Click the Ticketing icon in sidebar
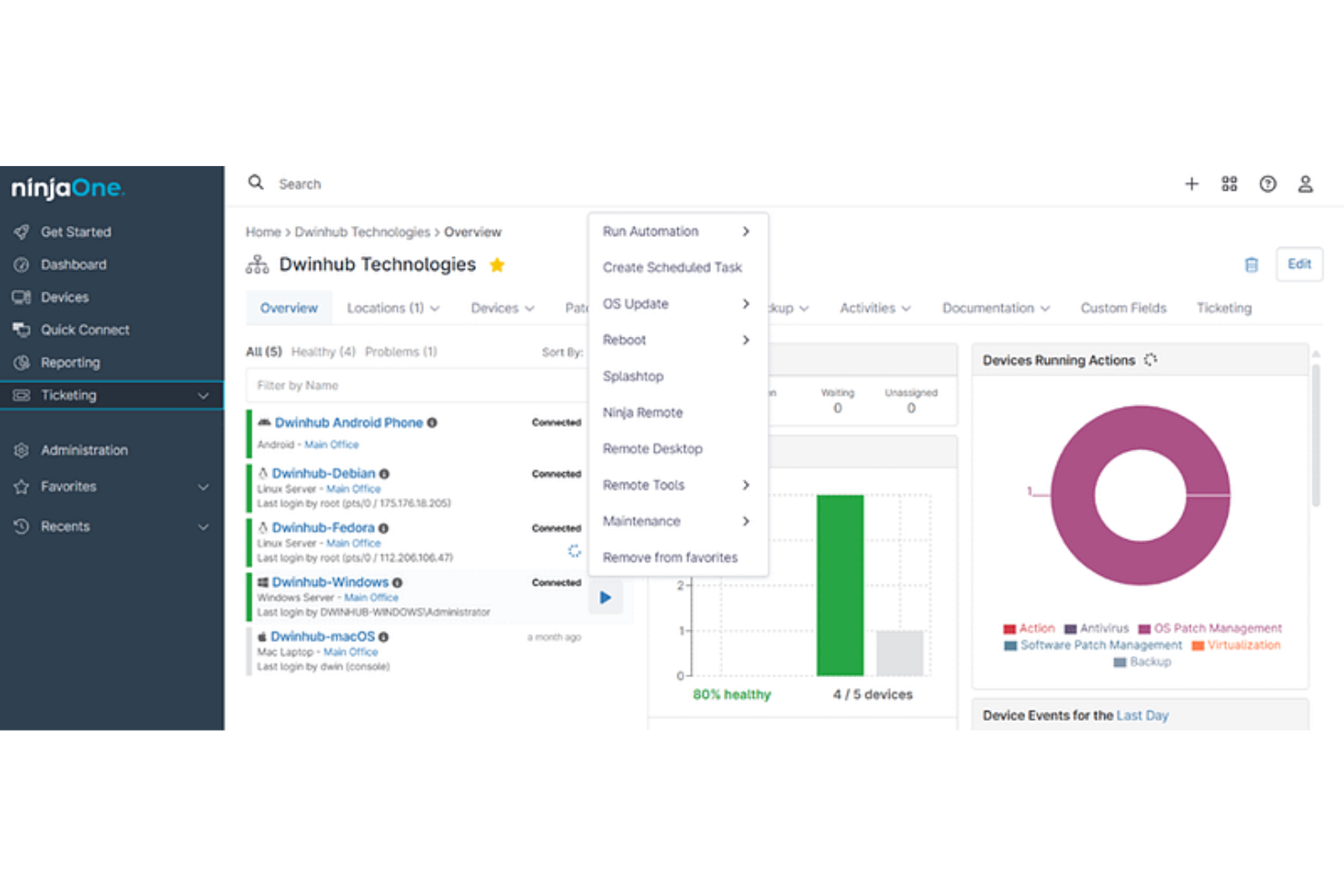 (x=22, y=395)
